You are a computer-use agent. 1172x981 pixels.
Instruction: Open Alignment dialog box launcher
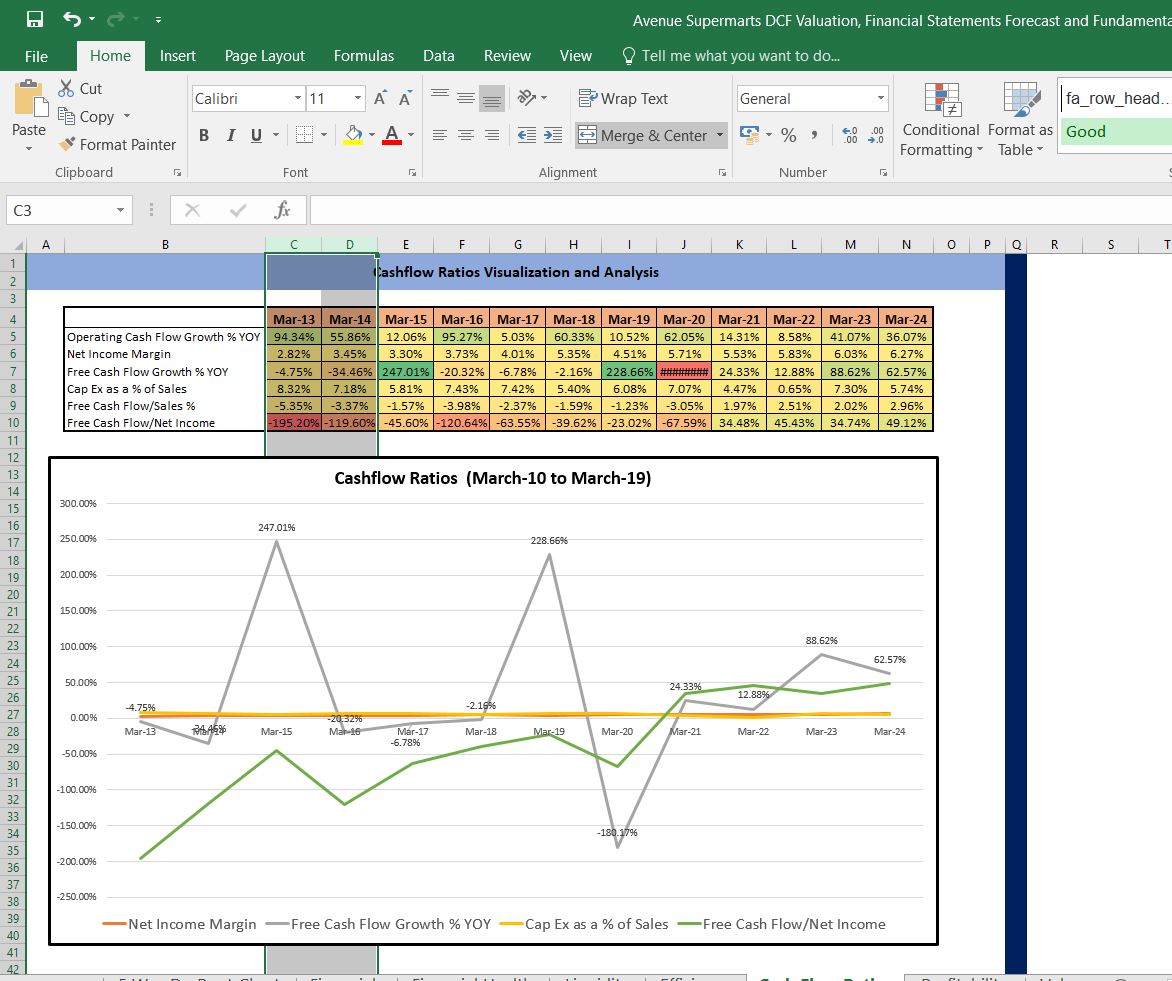tap(722, 173)
